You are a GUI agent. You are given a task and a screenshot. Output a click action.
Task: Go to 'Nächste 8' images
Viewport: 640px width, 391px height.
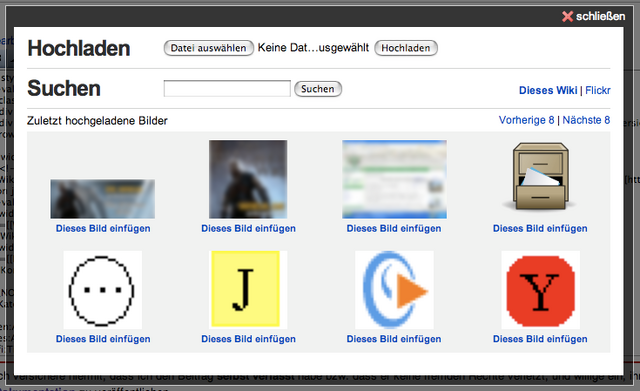pyautogui.click(x=586, y=120)
